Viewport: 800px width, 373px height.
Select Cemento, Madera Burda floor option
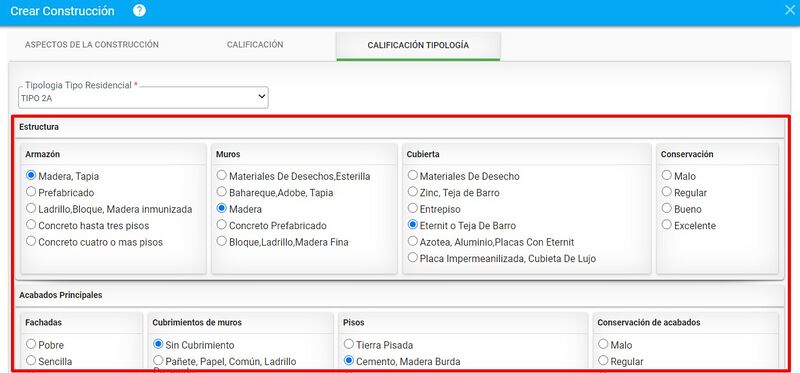tap(349, 361)
